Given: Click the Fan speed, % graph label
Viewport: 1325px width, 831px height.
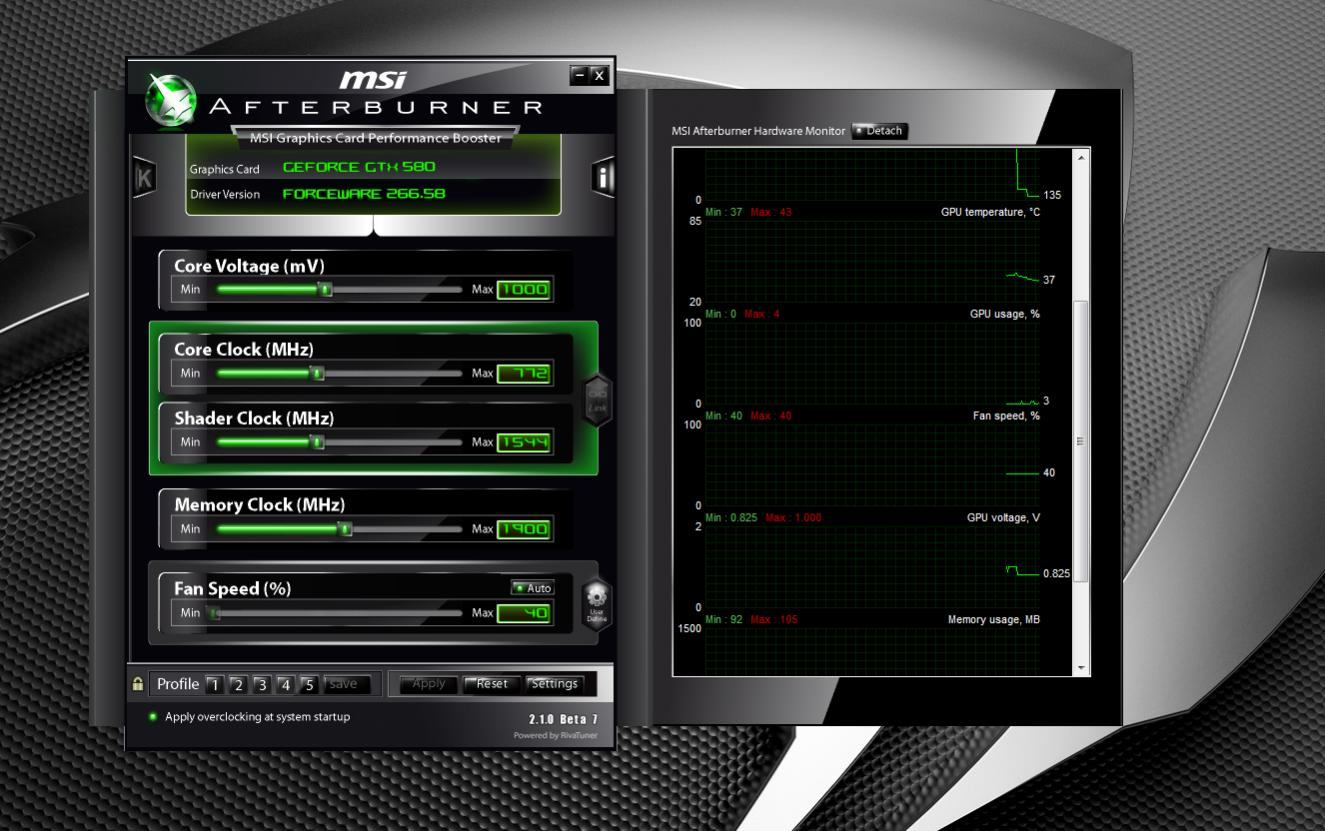Looking at the screenshot, I should (x=1006, y=416).
